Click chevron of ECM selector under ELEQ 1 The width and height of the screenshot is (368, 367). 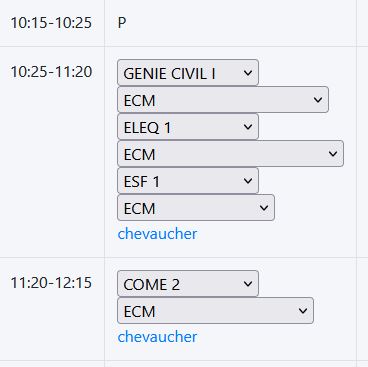click(x=333, y=154)
